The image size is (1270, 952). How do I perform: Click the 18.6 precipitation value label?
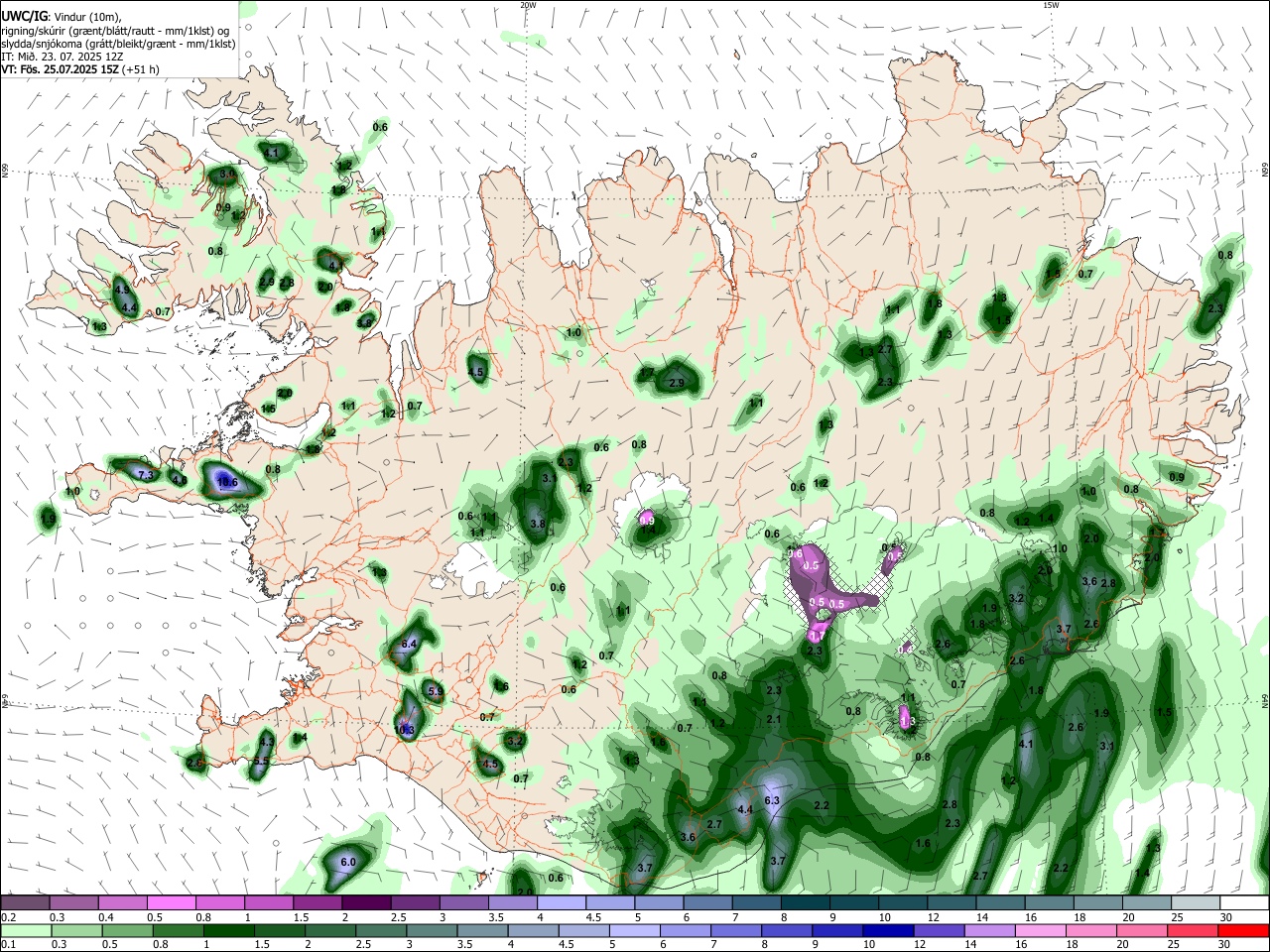(x=227, y=482)
